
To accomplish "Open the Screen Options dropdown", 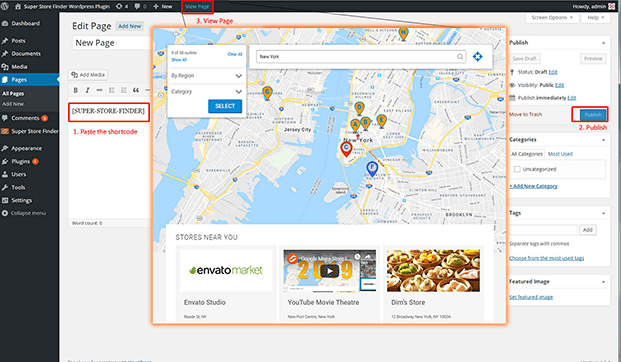I will [552, 18].
